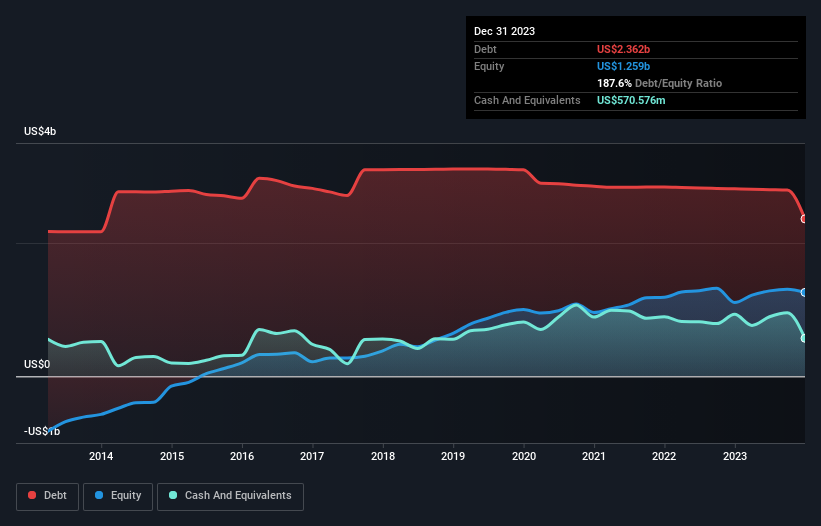Click the 2022 x-axis label
821x526 pixels.
(664, 456)
